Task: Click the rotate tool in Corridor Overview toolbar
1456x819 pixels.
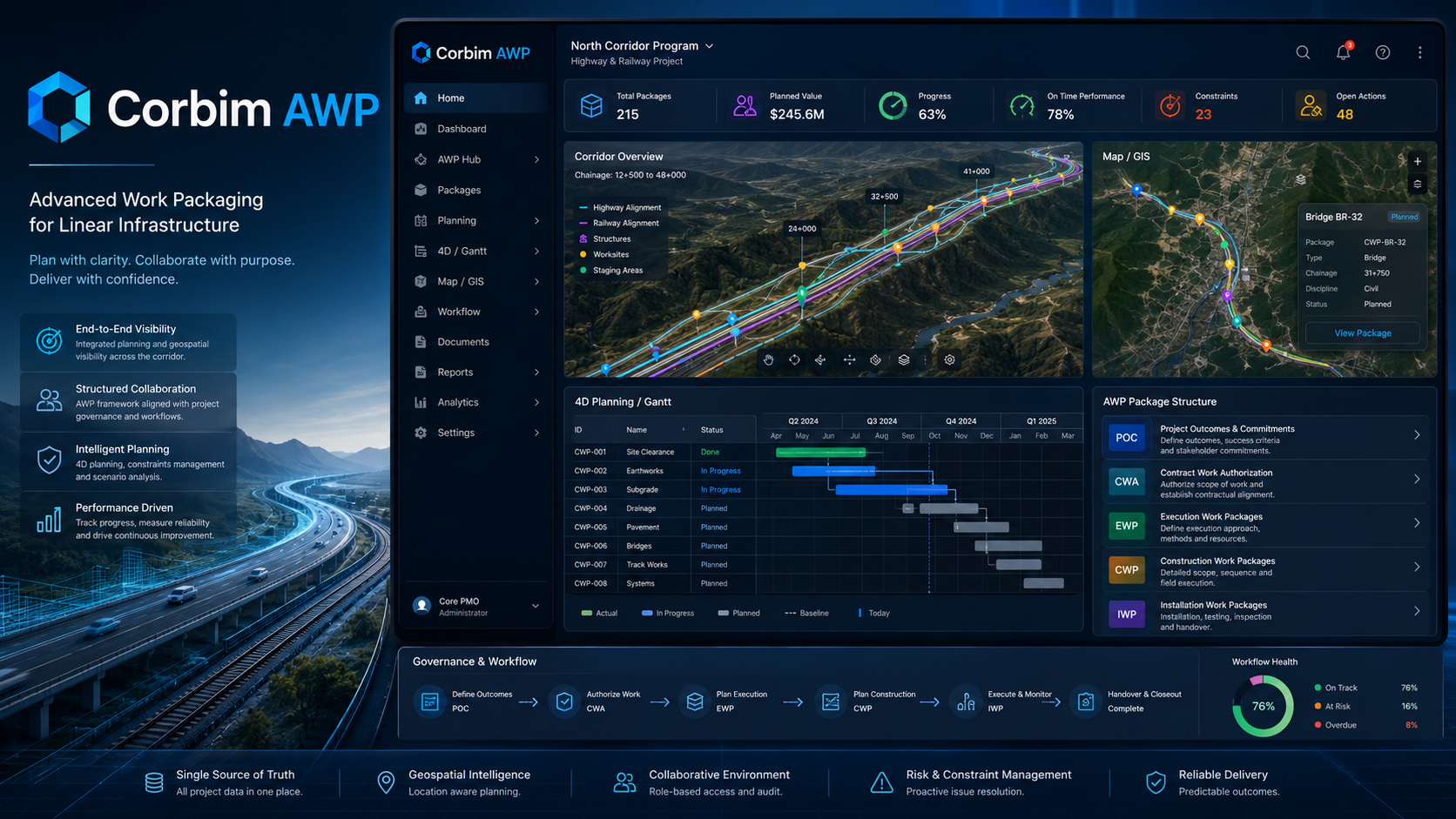Action: 794,359
